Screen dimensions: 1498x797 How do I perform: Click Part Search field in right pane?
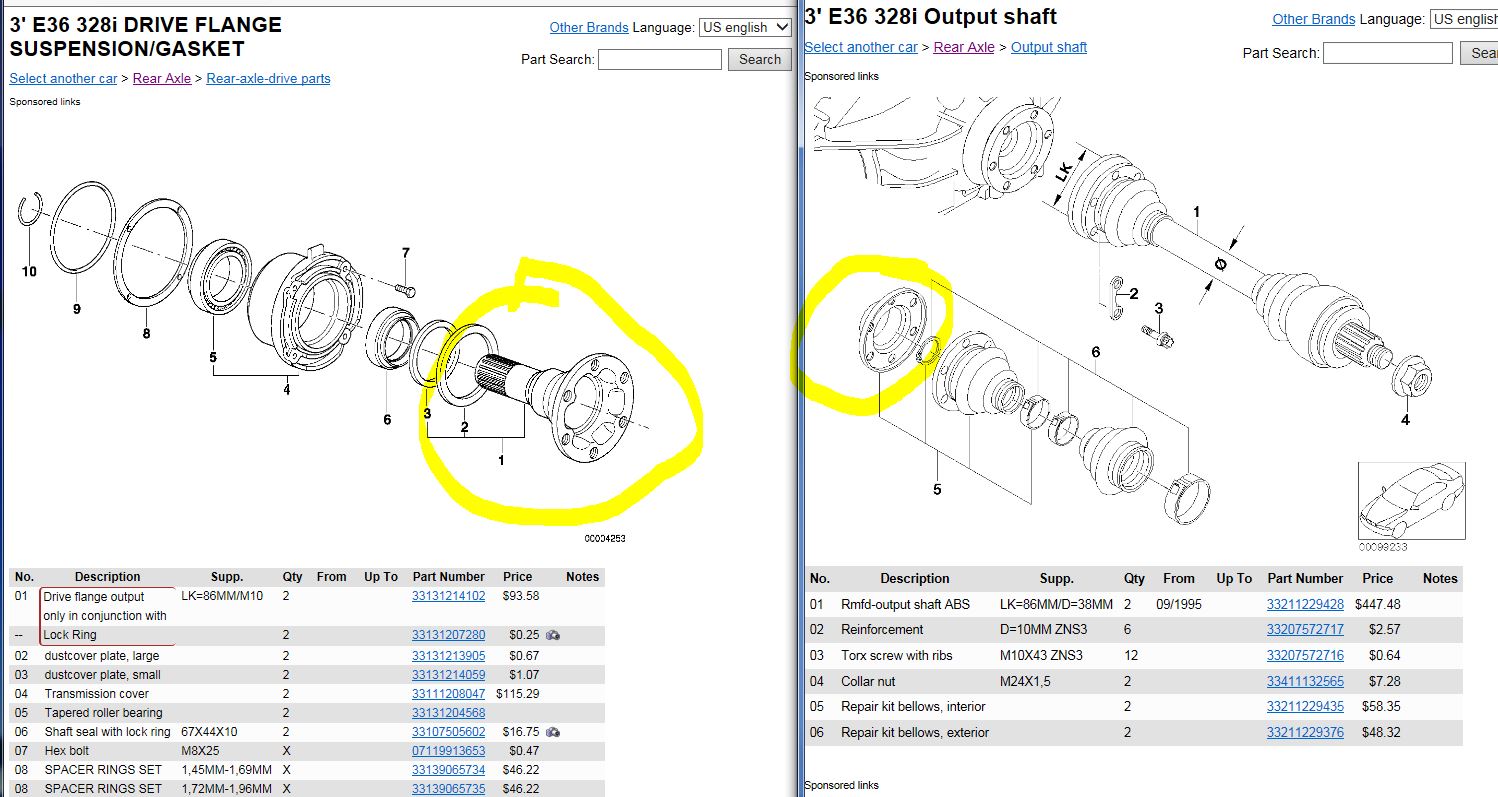[1387, 53]
